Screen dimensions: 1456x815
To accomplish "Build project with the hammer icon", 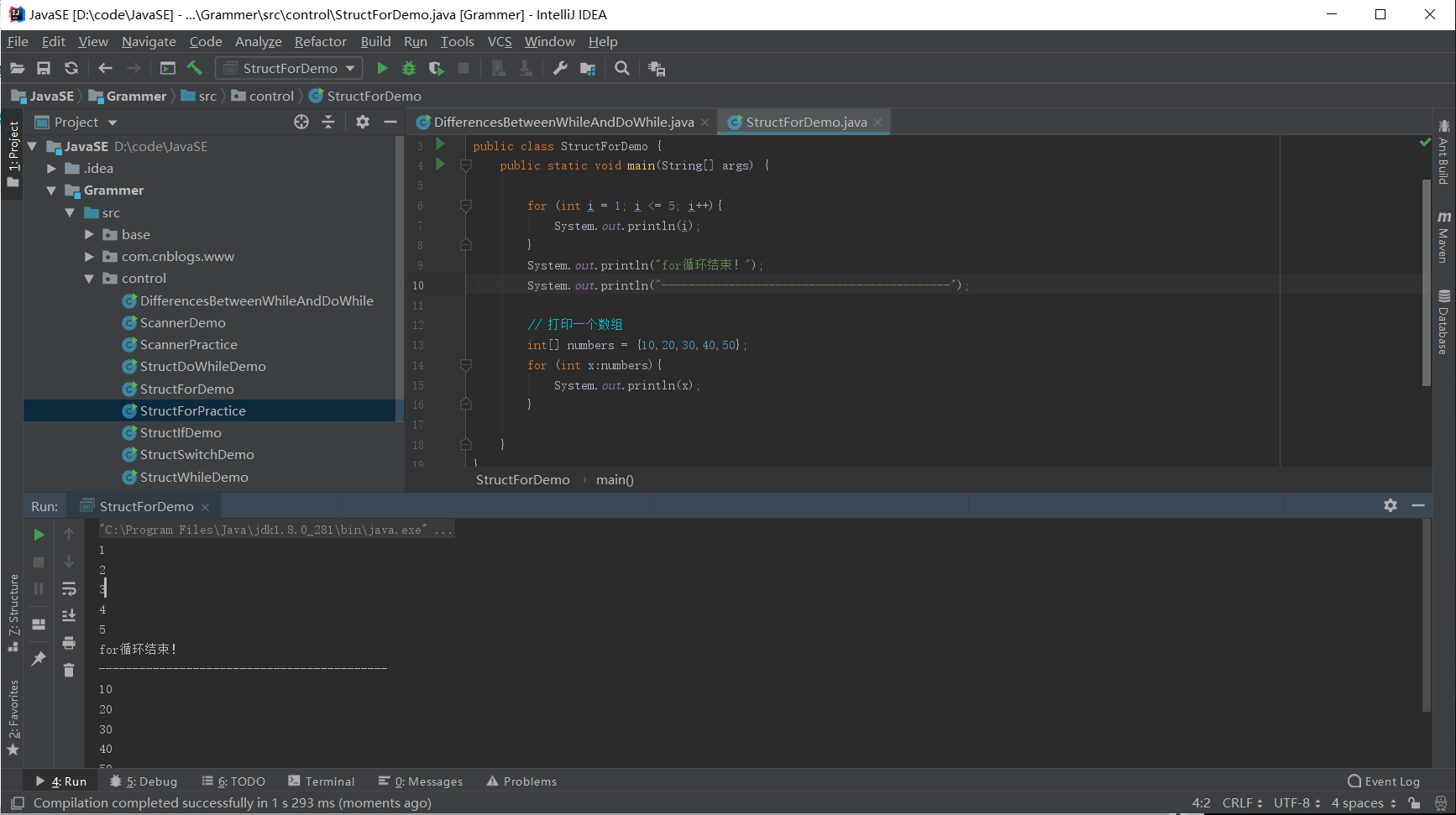I will coord(195,68).
